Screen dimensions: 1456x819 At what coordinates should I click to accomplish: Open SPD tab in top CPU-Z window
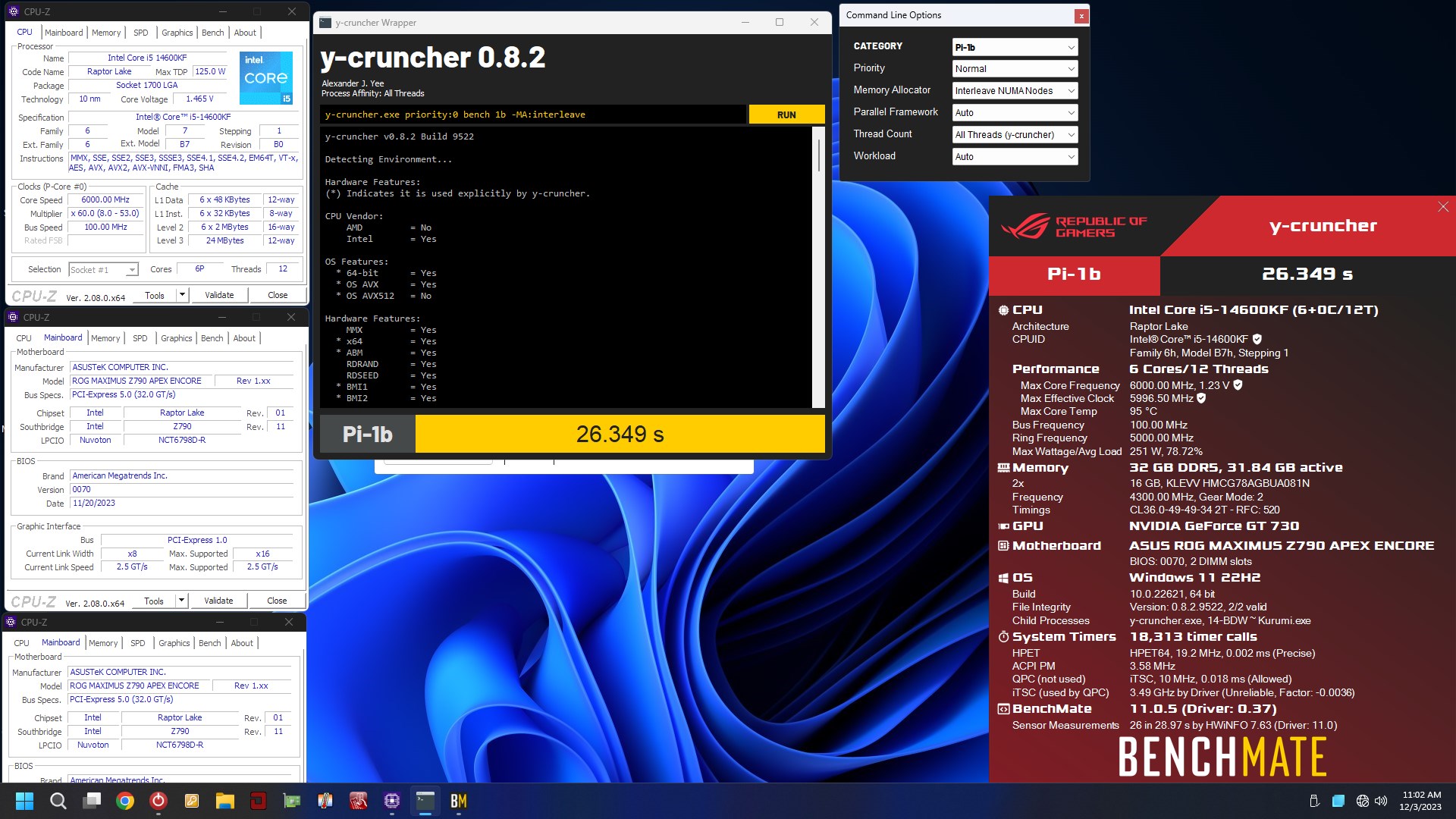141,33
